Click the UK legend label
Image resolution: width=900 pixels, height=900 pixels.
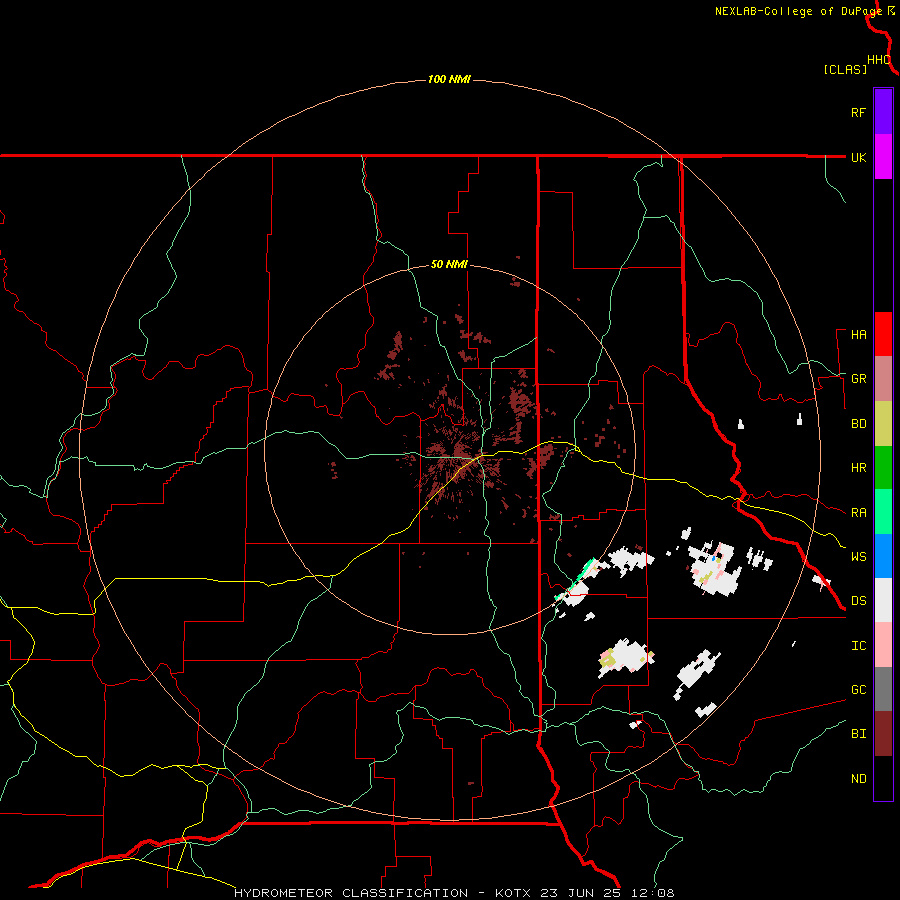pyautogui.click(x=858, y=157)
